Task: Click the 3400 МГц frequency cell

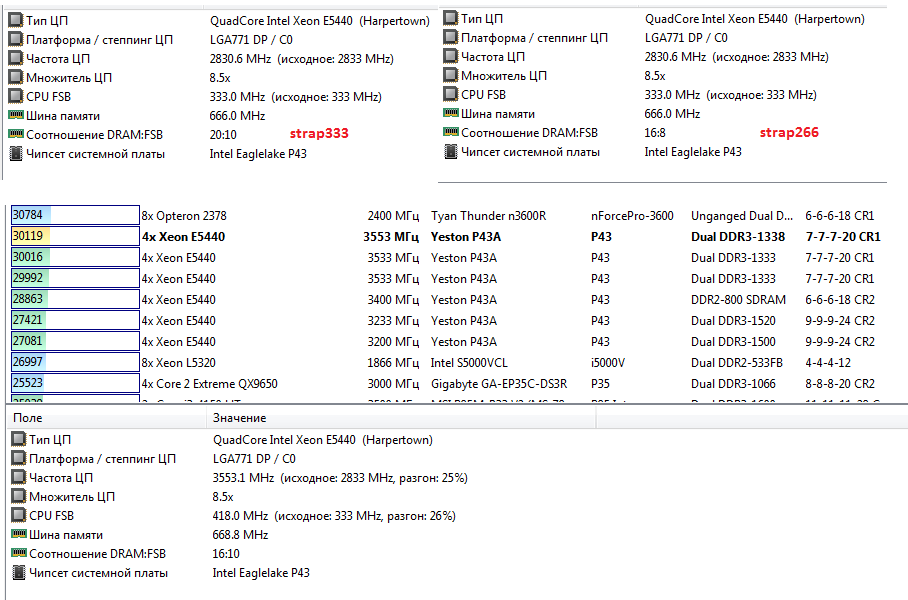Action: [x=393, y=300]
